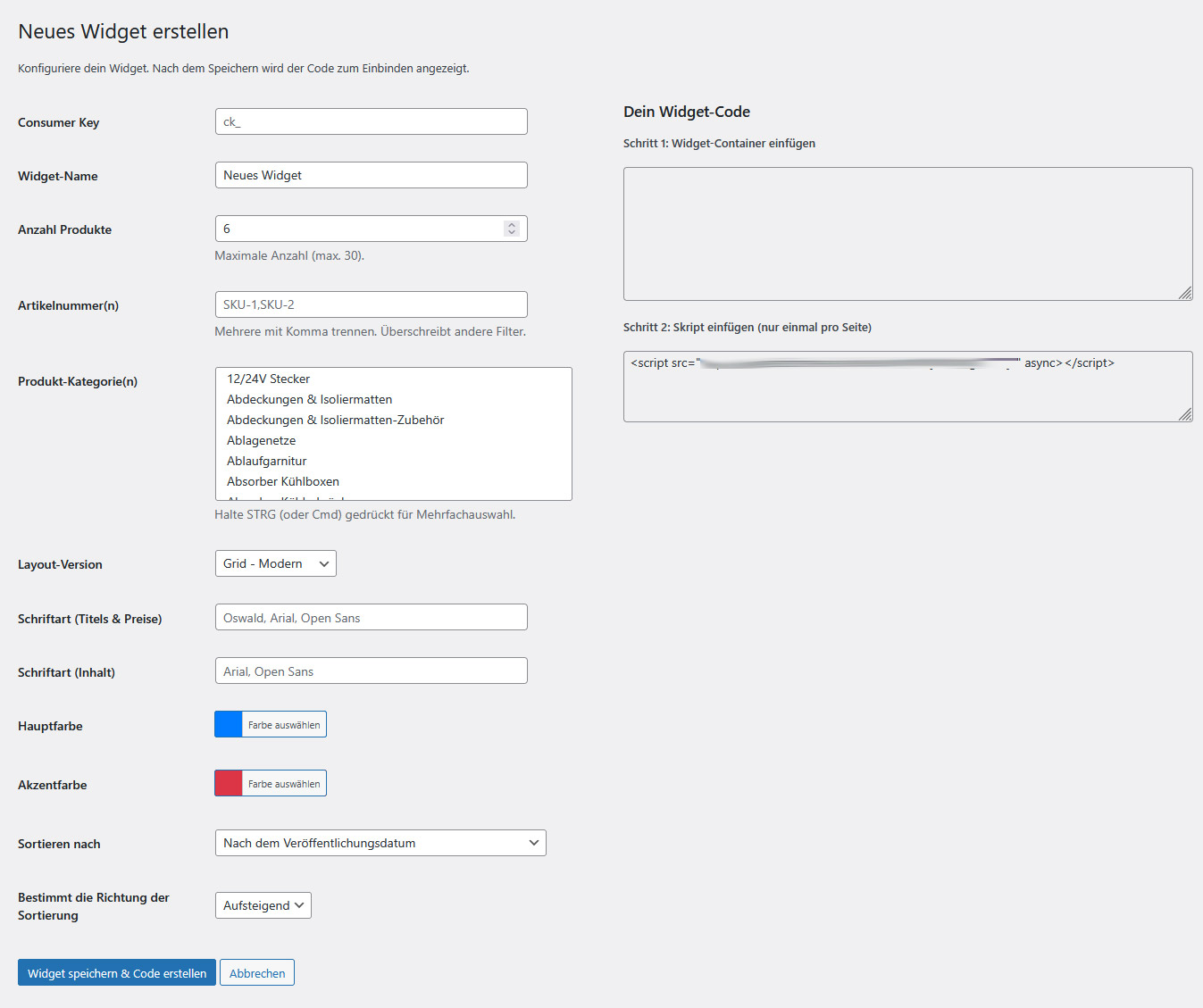Click the Consumer Key input field
1203x1008 pixels.
(371, 121)
